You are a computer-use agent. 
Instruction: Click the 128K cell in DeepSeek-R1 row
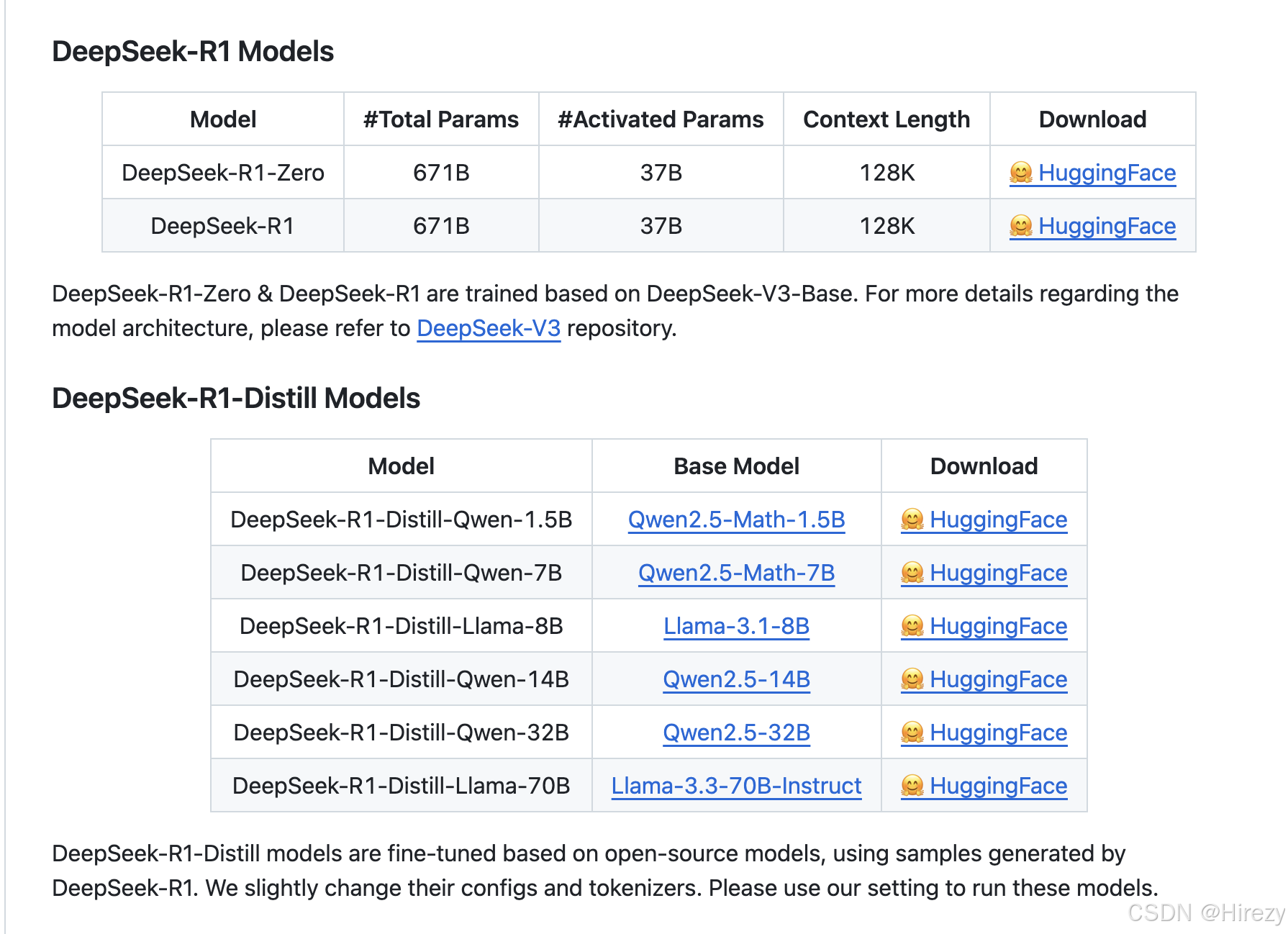[886, 226]
